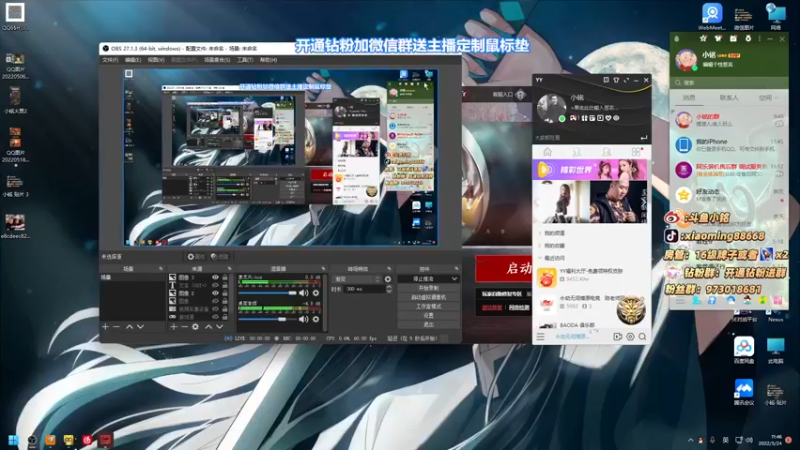
Task: Open 场景集合(S) menu in OBS
Action: [217, 60]
